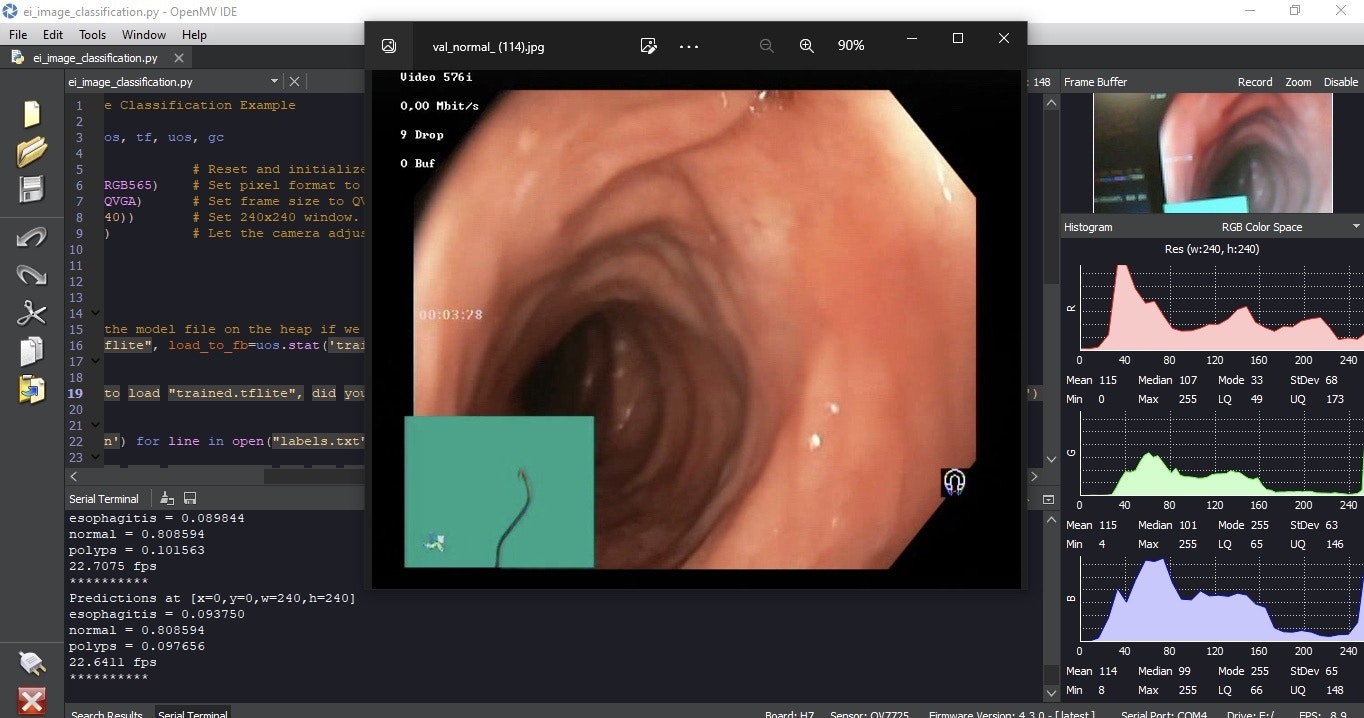Cut selection with the scissors icon
This screenshot has height=718, width=1364.
31,313
